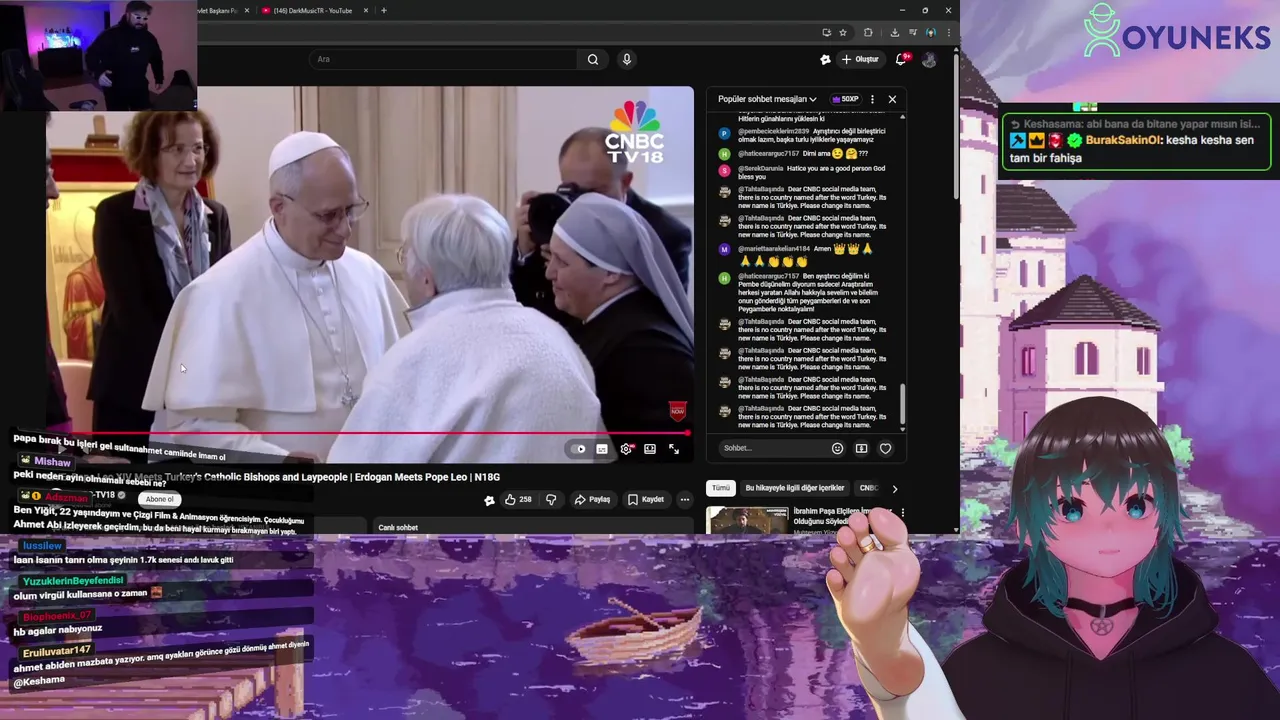Click the Oluştur create button
Image resolution: width=1280 pixels, height=720 pixels.
click(860, 59)
